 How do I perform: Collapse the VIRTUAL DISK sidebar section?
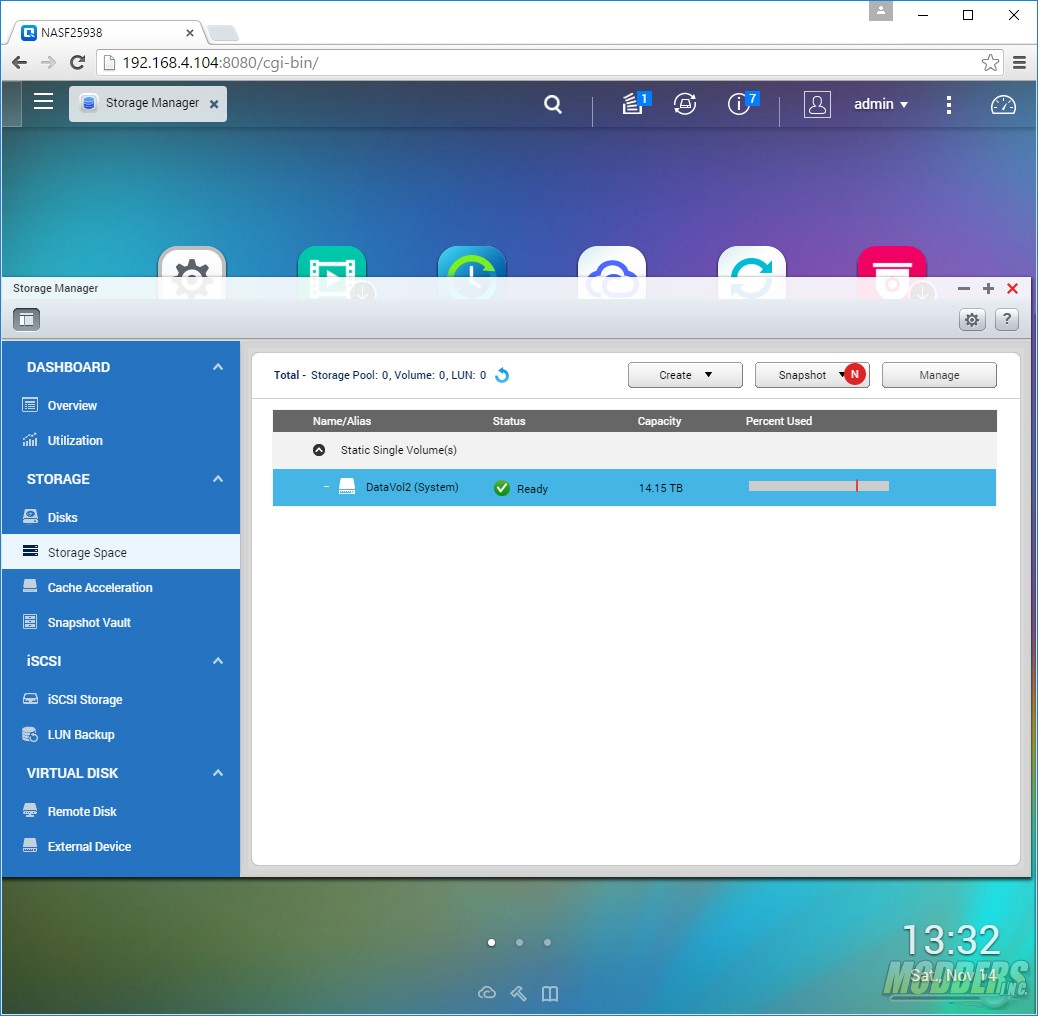point(218,772)
